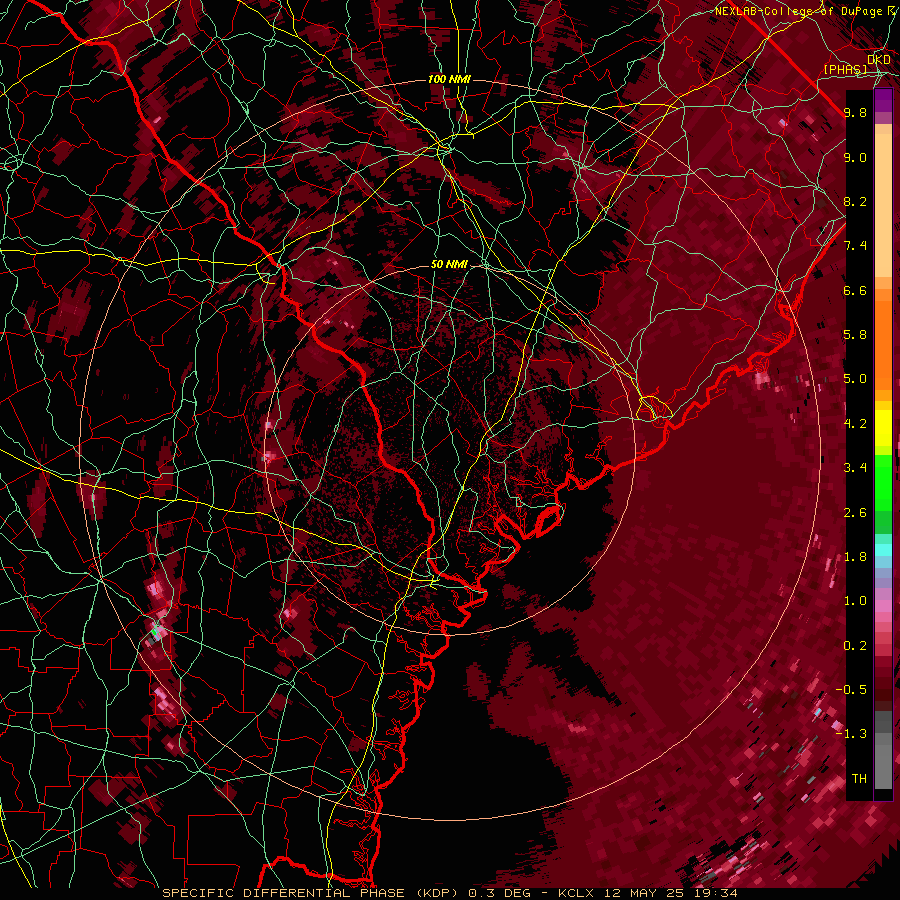Image resolution: width=900 pixels, height=900 pixels.
Task: Click the 9.8 scale value
Action: click(855, 112)
